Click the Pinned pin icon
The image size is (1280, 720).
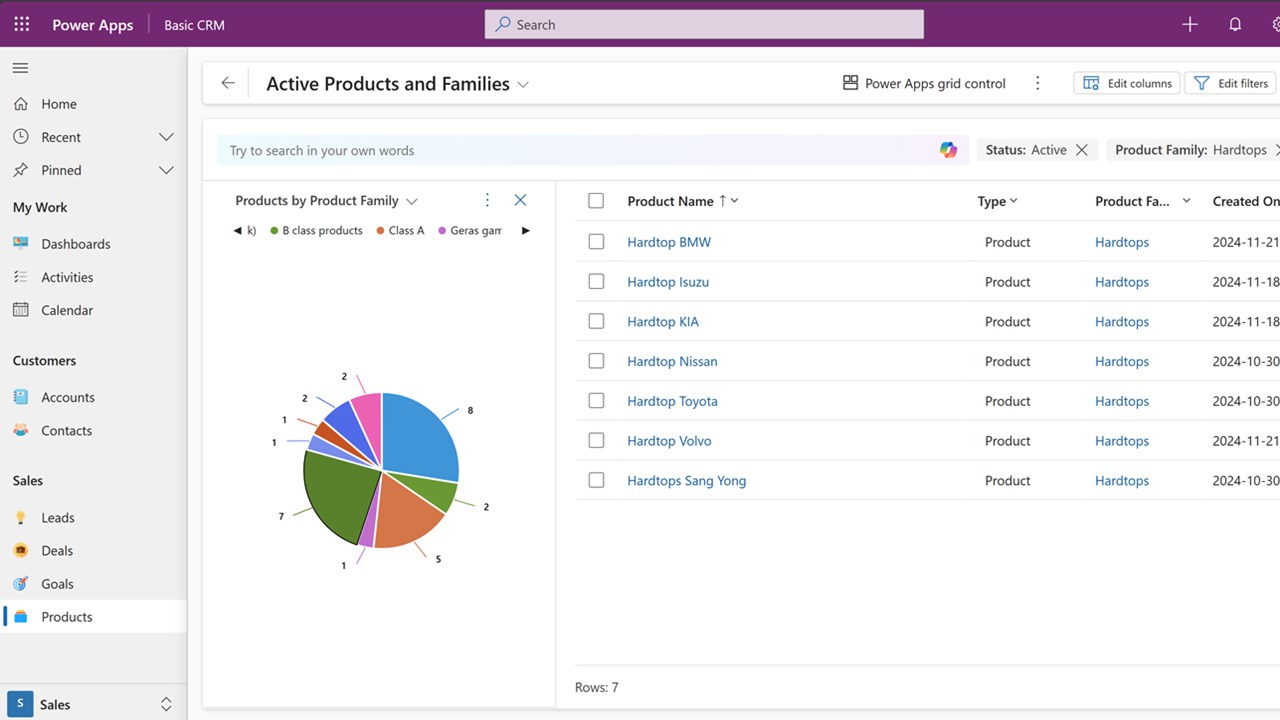pos(21,170)
